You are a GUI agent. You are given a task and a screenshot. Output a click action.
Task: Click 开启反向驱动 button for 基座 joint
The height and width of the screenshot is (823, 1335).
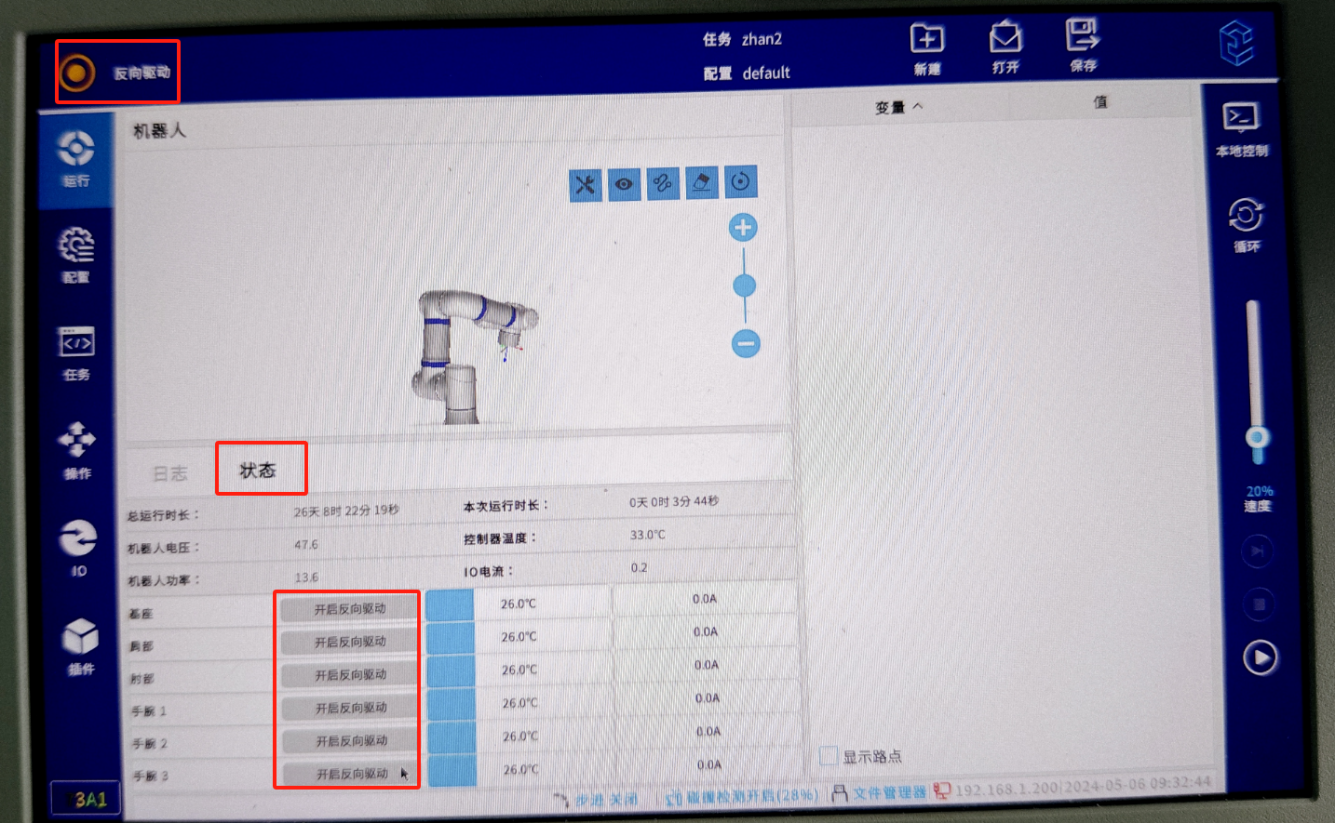click(x=349, y=608)
